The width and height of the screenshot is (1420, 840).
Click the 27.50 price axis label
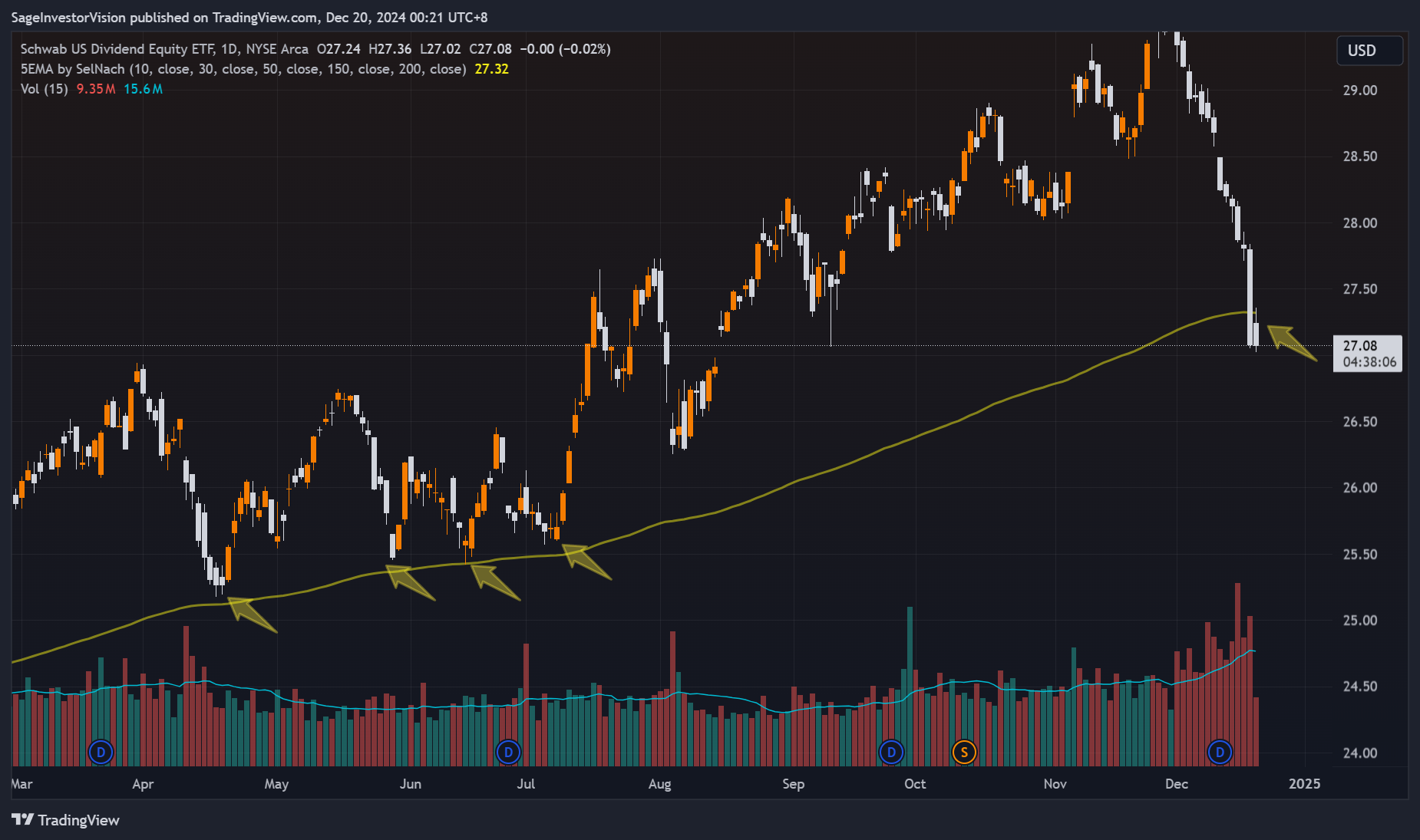pyautogui.click(x=1359, y=289)
